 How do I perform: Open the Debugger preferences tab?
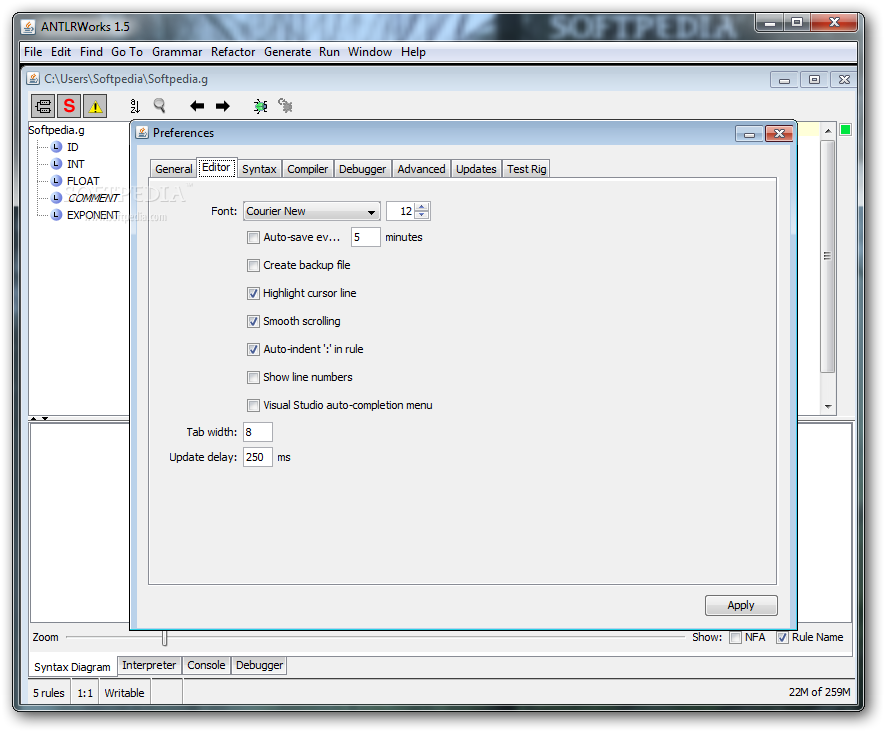(x=362, y=169)
